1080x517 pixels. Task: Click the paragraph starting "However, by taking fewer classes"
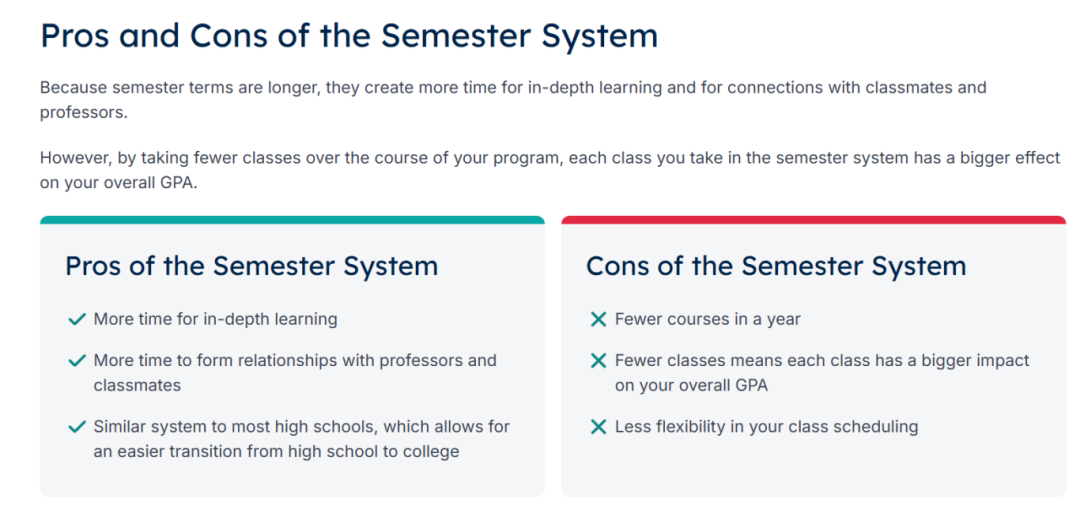click(x=549, y=171)
